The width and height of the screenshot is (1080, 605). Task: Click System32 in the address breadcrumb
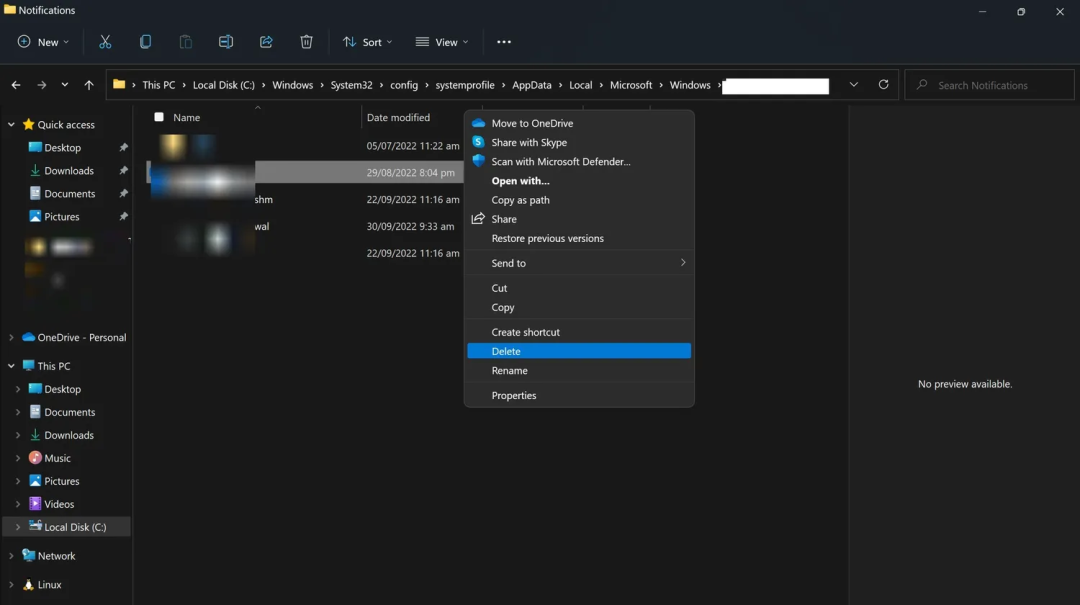(351, 85)
